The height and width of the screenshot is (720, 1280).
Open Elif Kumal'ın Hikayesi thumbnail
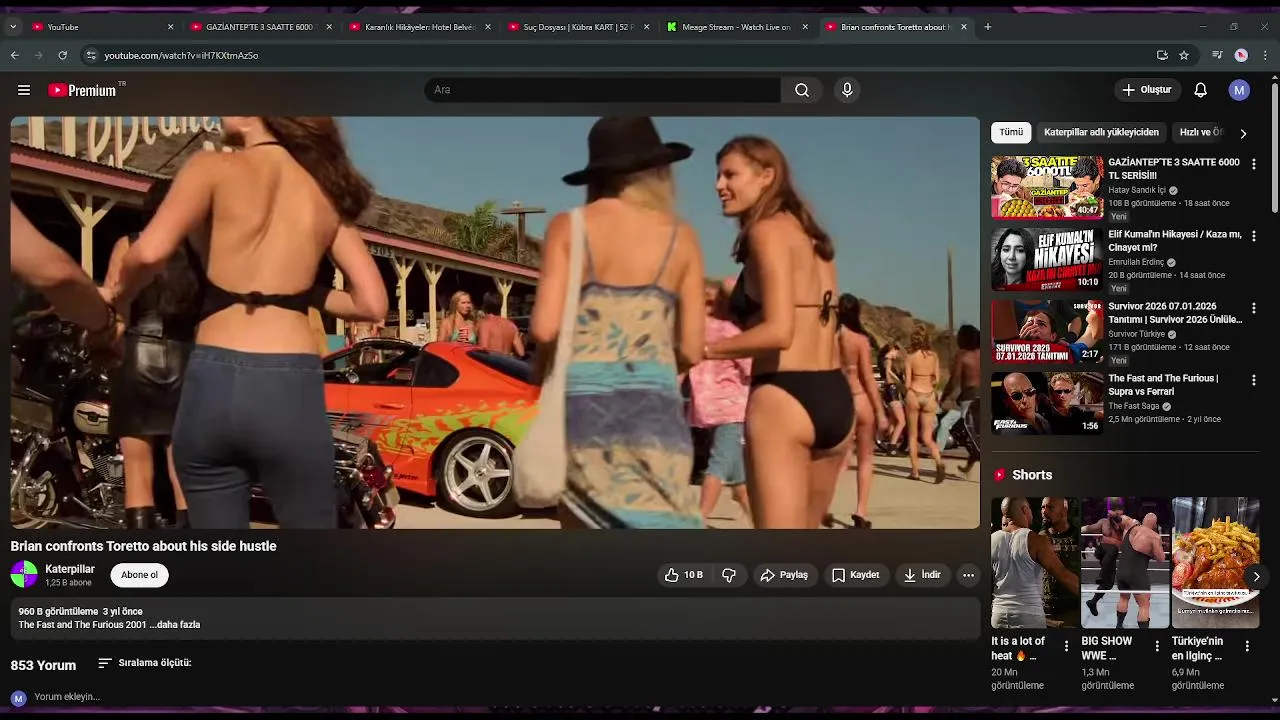coord(1047,259)
